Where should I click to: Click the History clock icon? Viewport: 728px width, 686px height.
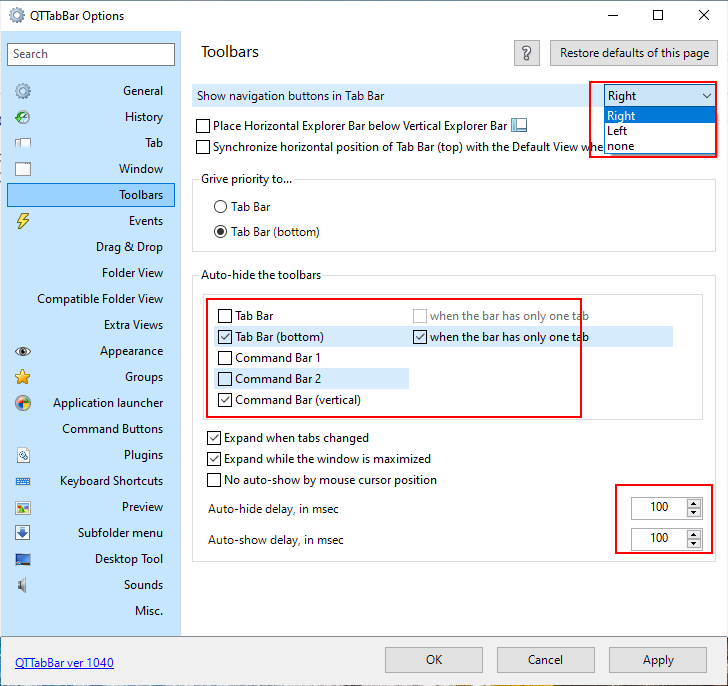pos(23,117)
